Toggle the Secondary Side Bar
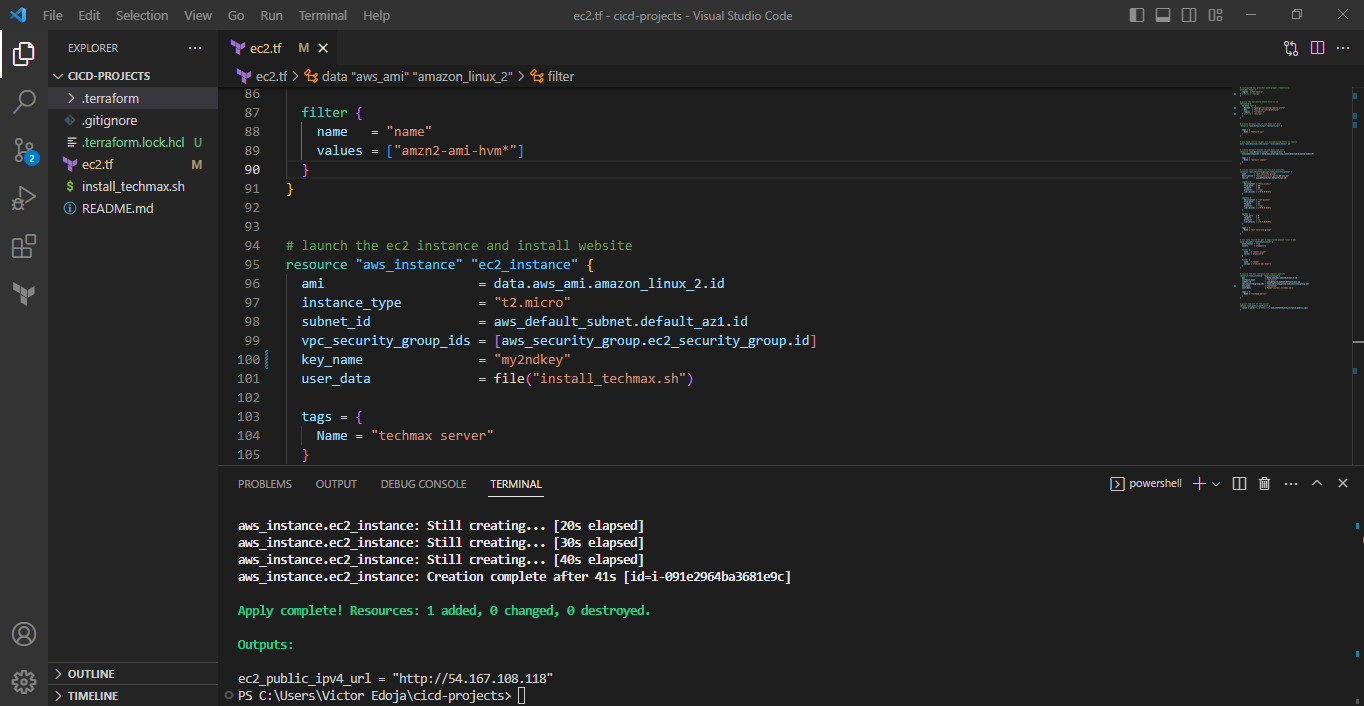Viewport: 1364px width, 706px height. click(x=1190, y=14)
